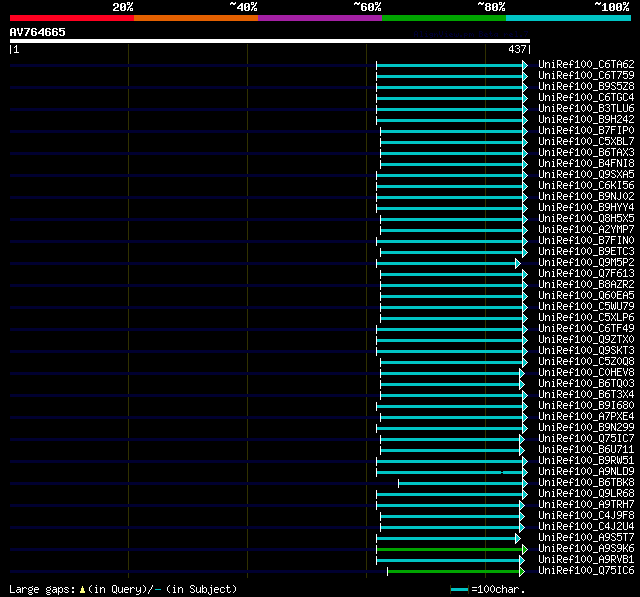Viewport: 640px width, 597px height.
Task: Select the UniRef100_B8AZR2 label
Action: [586, 285]
